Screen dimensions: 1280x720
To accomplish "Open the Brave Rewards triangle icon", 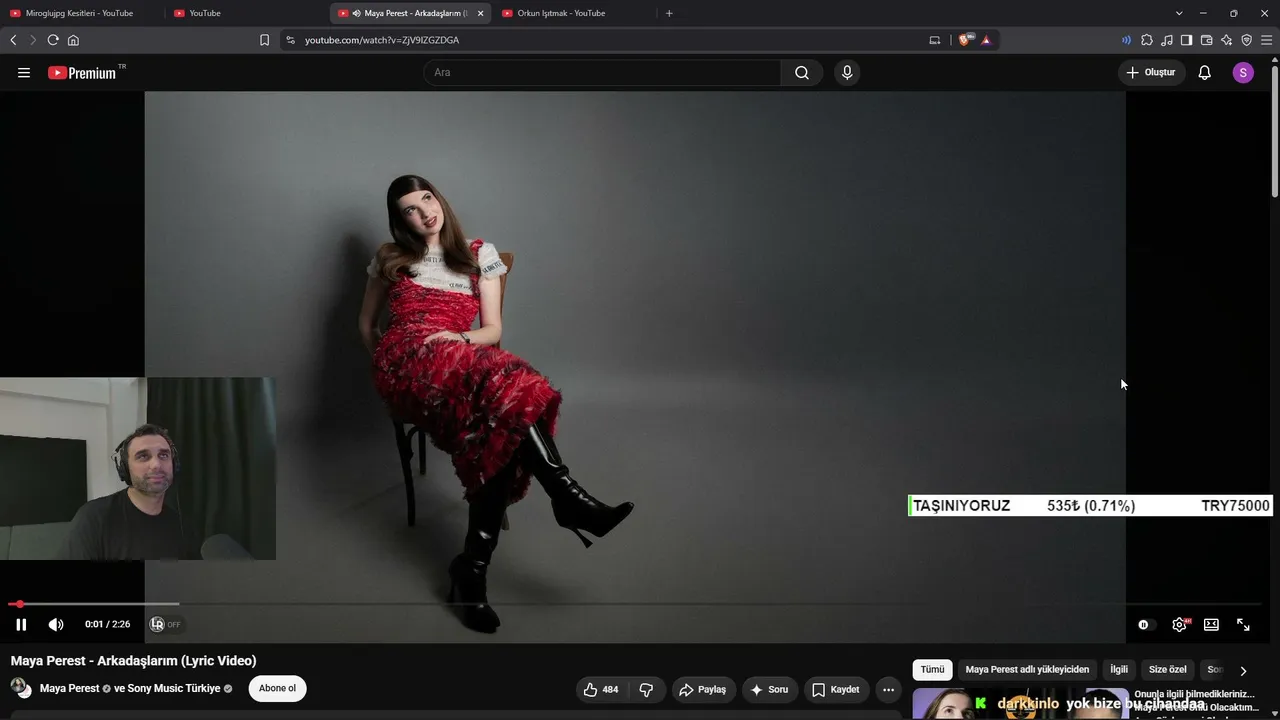I will coord(986,40).
